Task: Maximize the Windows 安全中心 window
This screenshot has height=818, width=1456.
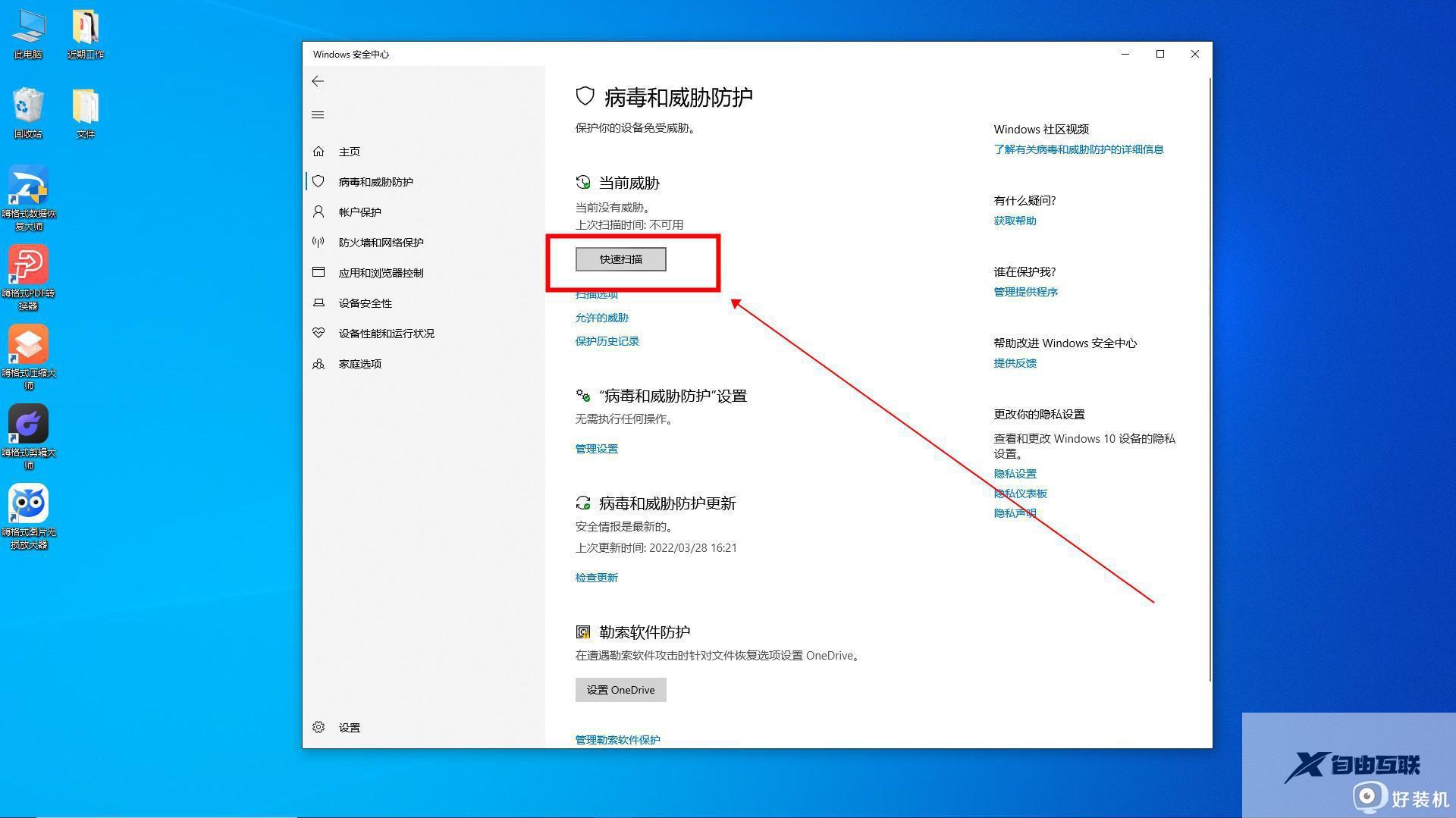Action: [1160, 54]
